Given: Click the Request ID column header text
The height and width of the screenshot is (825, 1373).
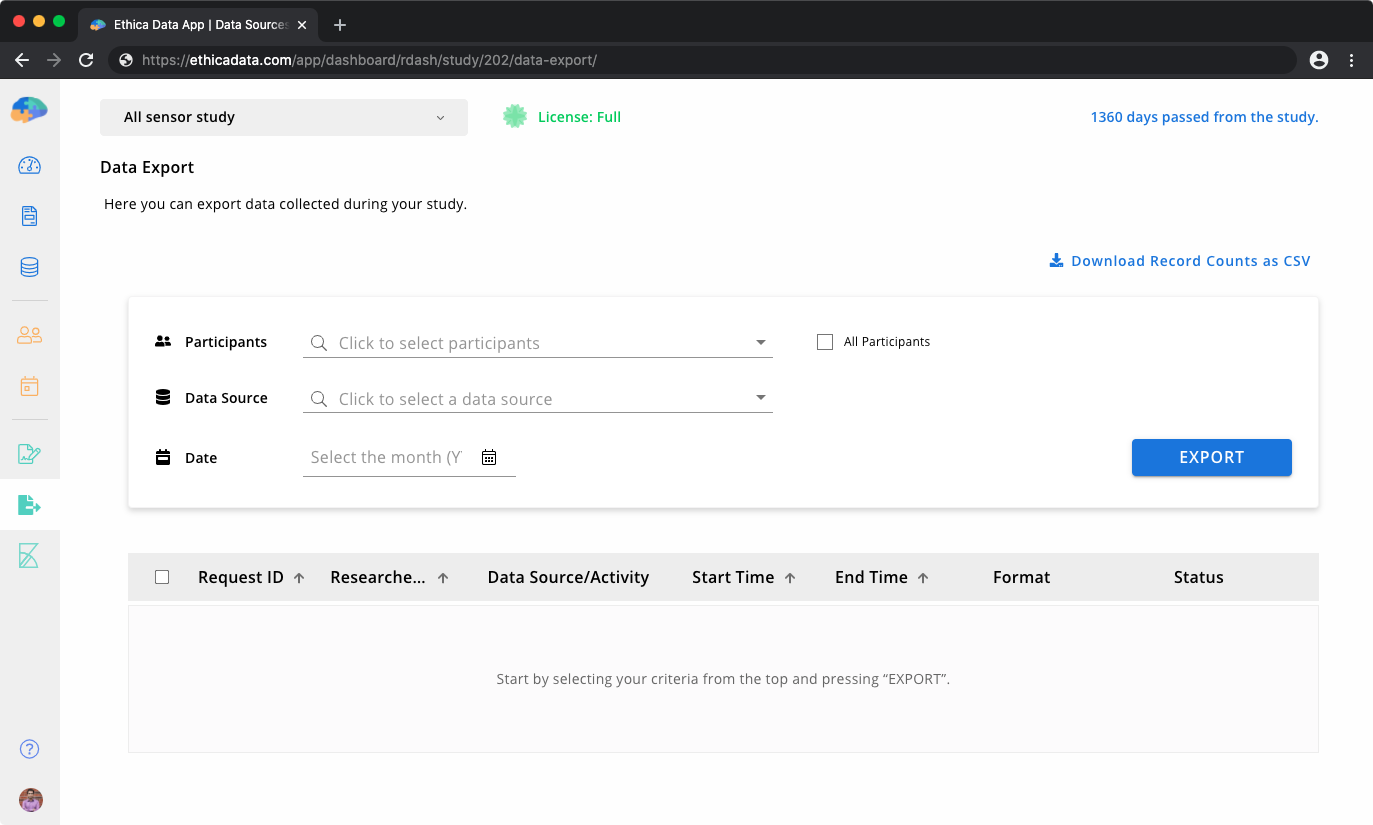Looking at the screenshot, I should pos(241,577).
